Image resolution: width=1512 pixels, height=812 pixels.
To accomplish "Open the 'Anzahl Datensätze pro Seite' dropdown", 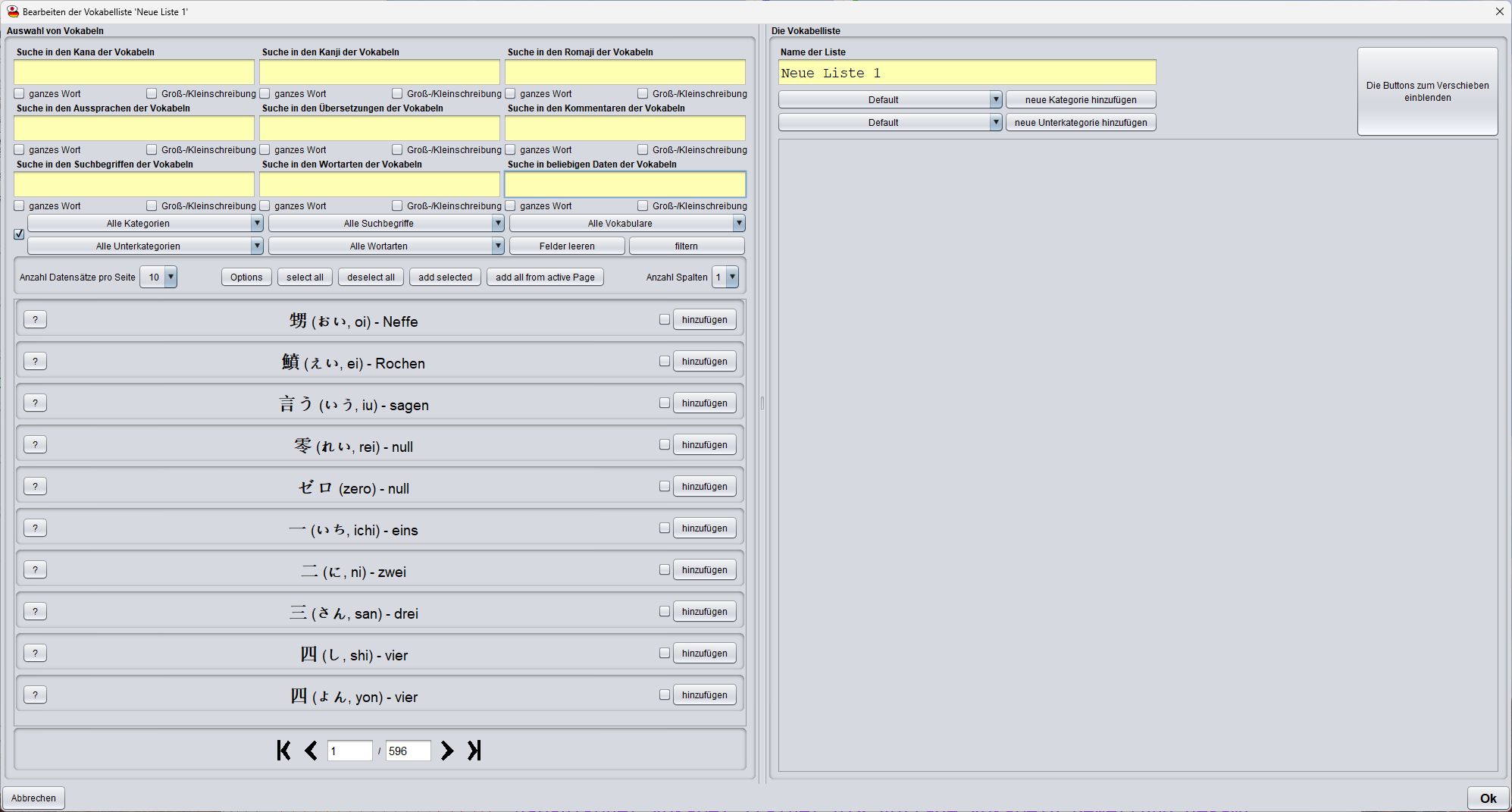I will click(x=158, y=277).
